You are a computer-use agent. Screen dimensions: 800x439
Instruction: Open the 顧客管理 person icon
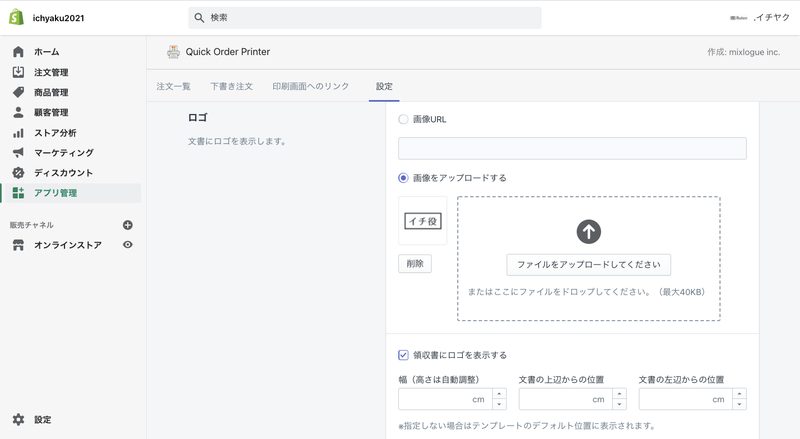tap(18, 112)
